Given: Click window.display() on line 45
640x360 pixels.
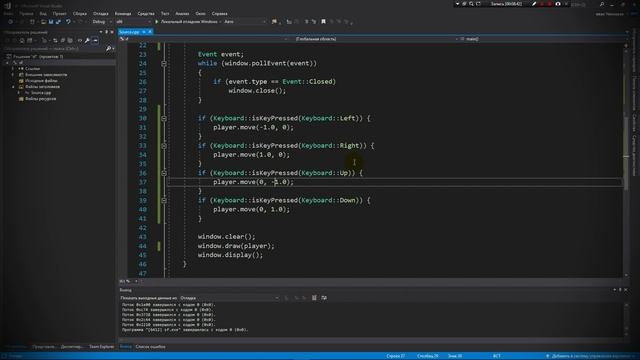Looking at the screenshot, I should coord(230,255).
